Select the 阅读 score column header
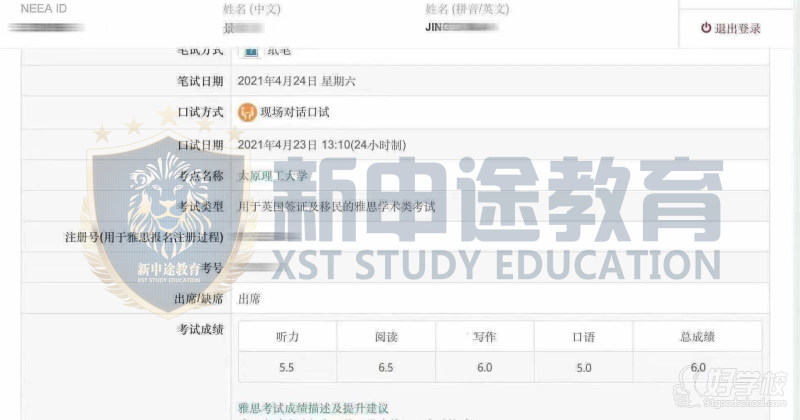 coord(385,337)
